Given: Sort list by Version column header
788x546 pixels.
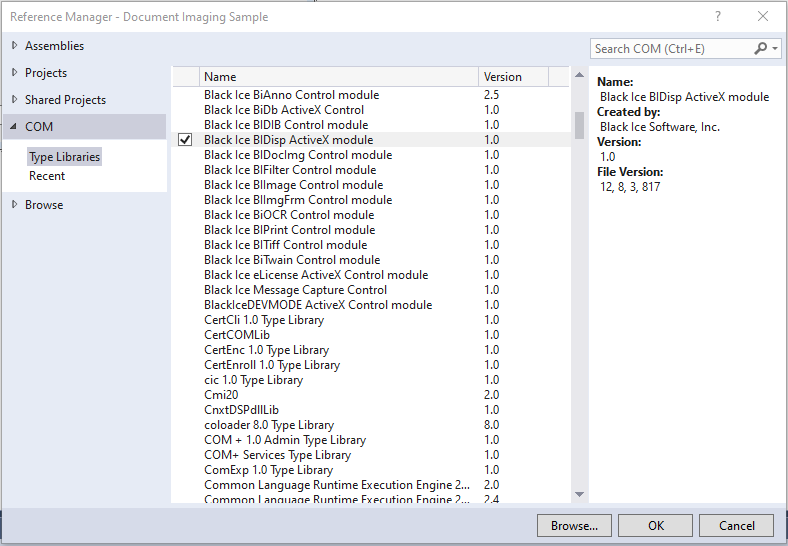Looking at the screenshot, I should [512, 77].
